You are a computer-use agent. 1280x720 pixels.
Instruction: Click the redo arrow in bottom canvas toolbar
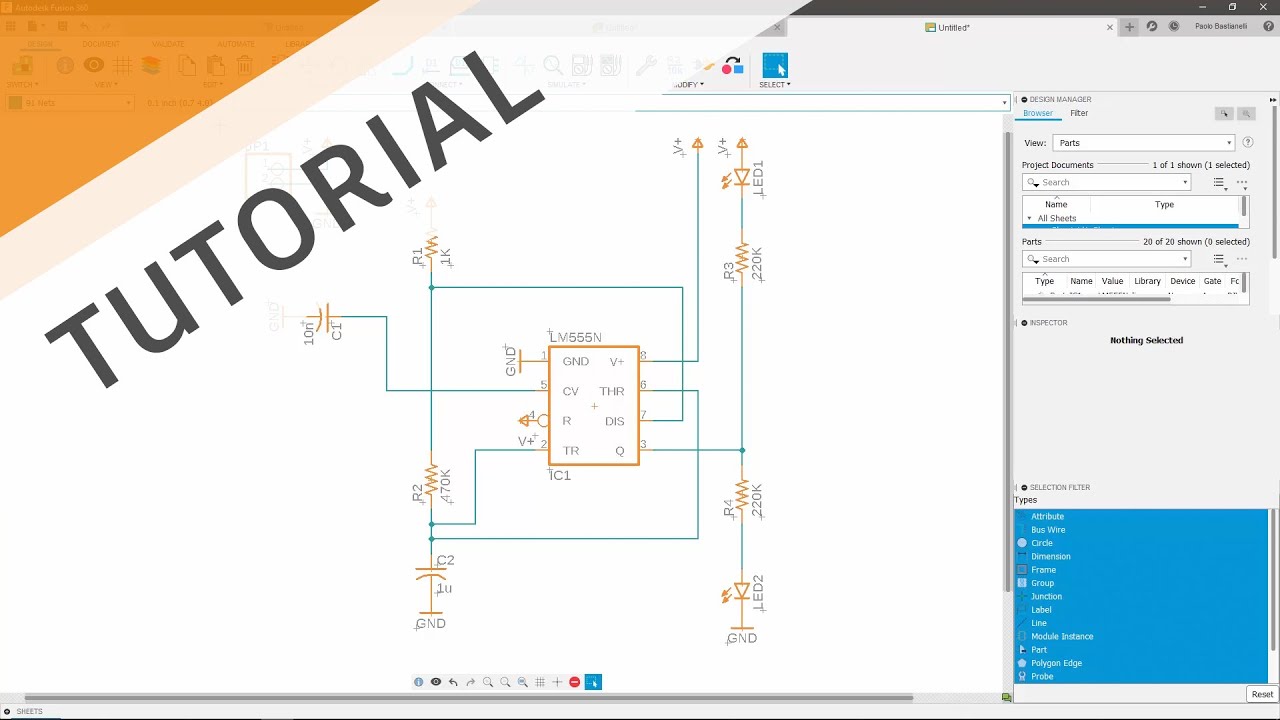pos(471,682)
